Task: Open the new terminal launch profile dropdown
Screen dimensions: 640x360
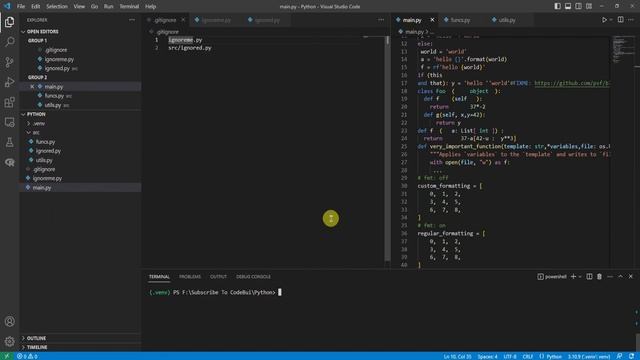Action: (x=580, y=276)
